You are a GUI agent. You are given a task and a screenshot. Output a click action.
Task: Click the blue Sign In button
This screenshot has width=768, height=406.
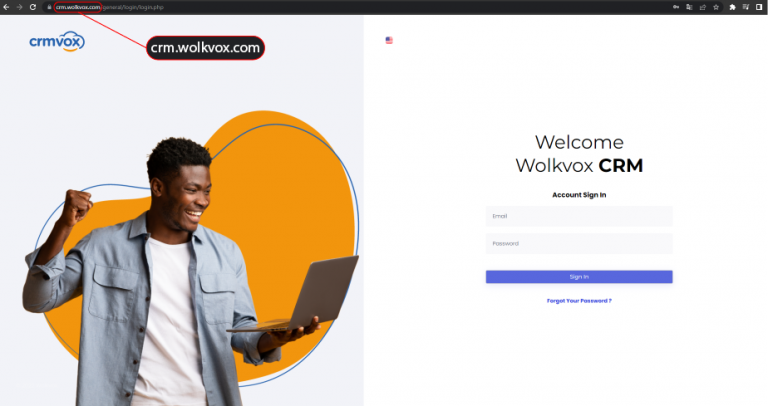point(579,277)
